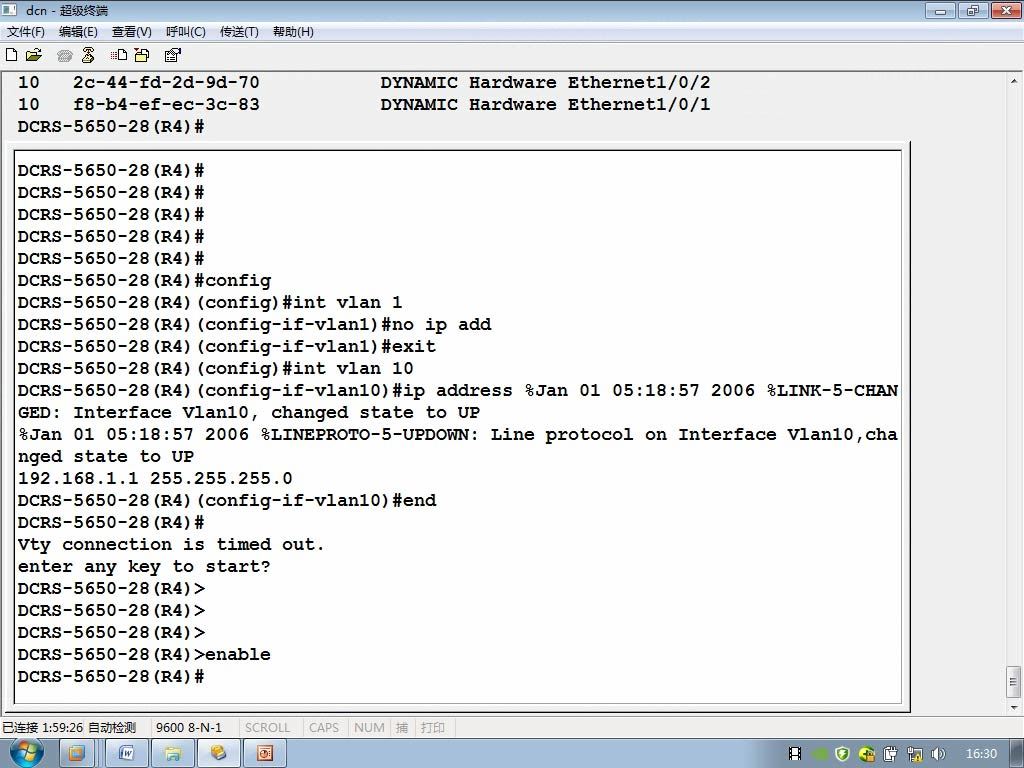The height and width of the screenshot is (768, 1024).
Task: Minimize the dcn HyperTerminal window
Action: 940,10
